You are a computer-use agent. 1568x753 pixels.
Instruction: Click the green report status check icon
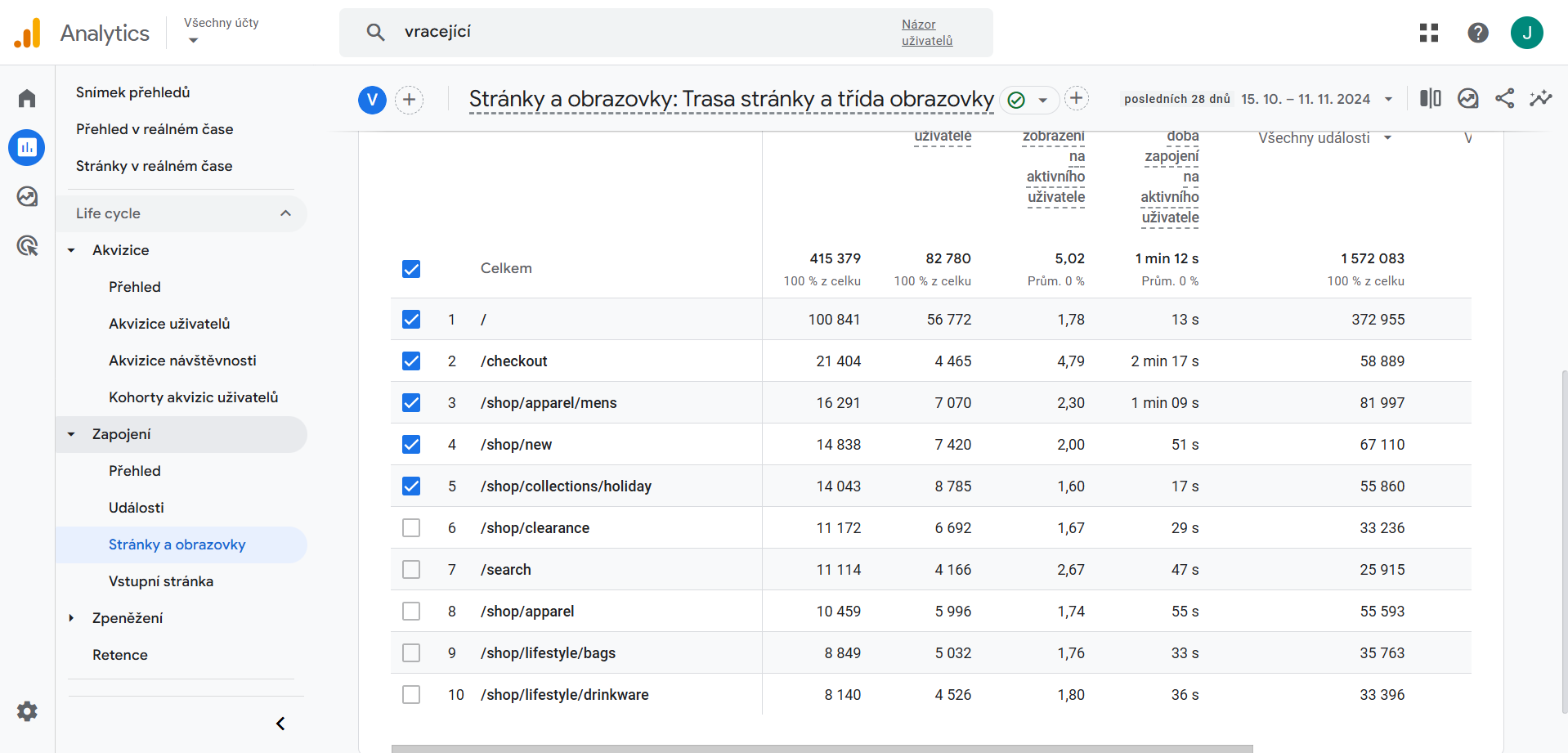point(1016,100)
